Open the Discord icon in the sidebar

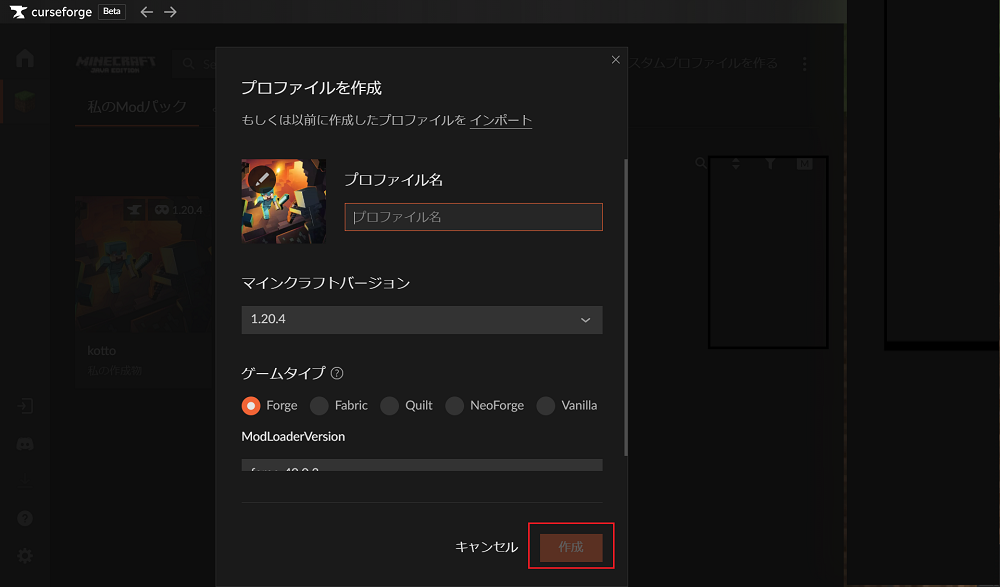point(25,443)
